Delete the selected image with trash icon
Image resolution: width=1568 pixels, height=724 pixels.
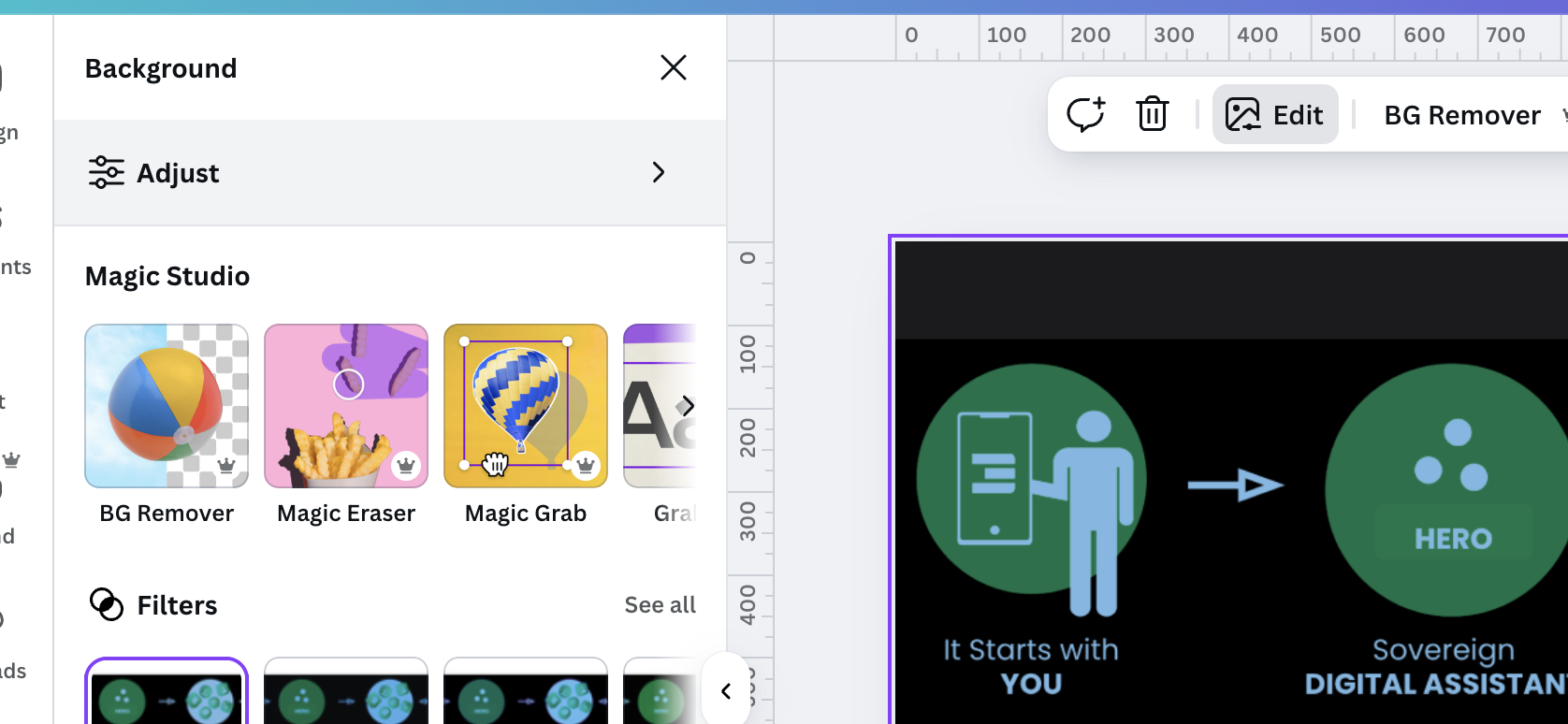tap(1152, 115)
